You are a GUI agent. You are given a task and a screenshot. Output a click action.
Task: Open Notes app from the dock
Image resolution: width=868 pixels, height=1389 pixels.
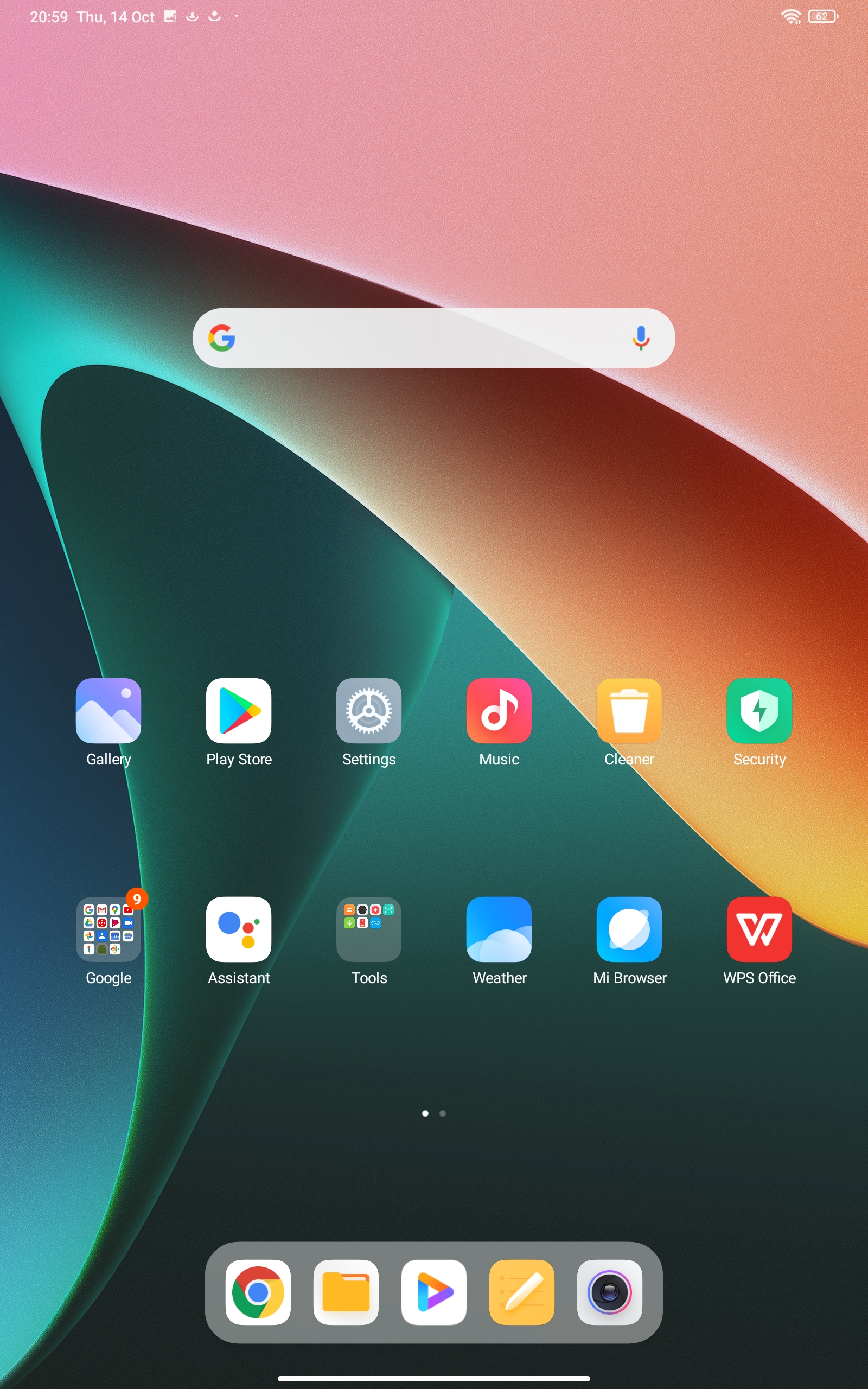(521, 1292)
